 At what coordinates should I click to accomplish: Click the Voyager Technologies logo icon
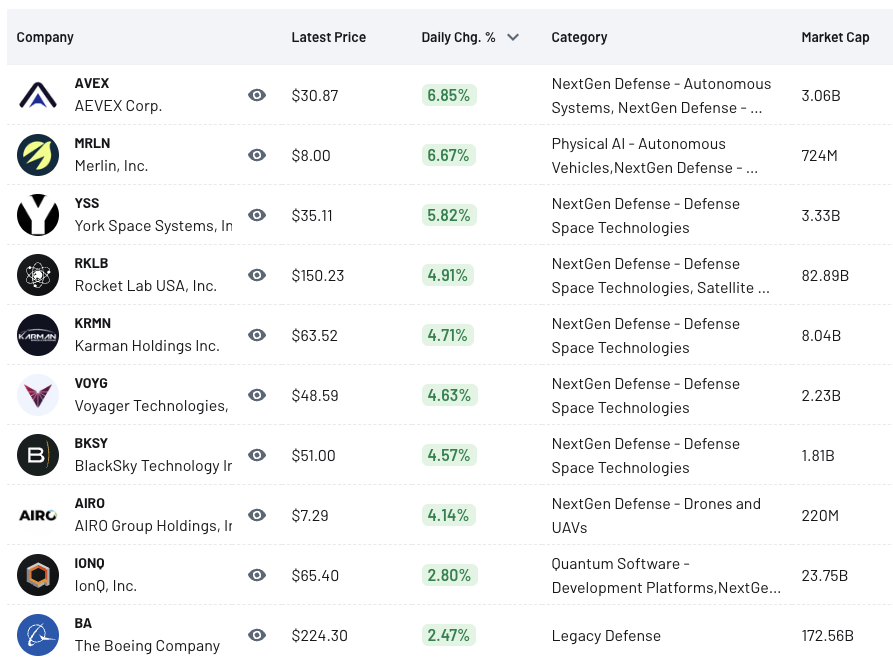38,395
